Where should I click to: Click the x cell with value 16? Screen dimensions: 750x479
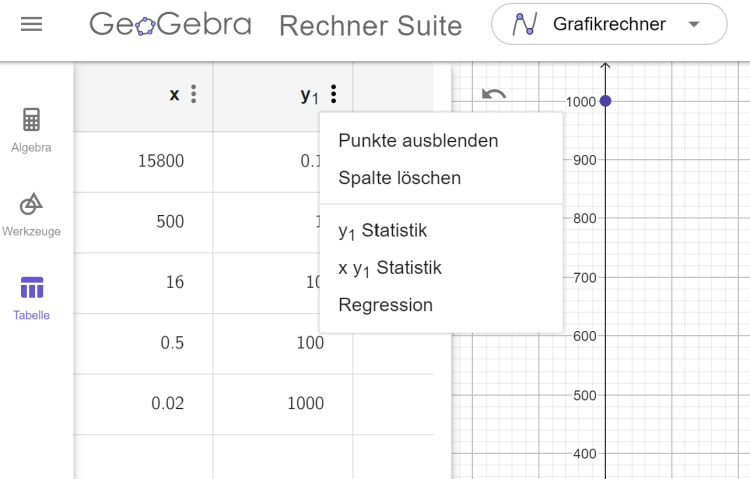tap(143, 283)
